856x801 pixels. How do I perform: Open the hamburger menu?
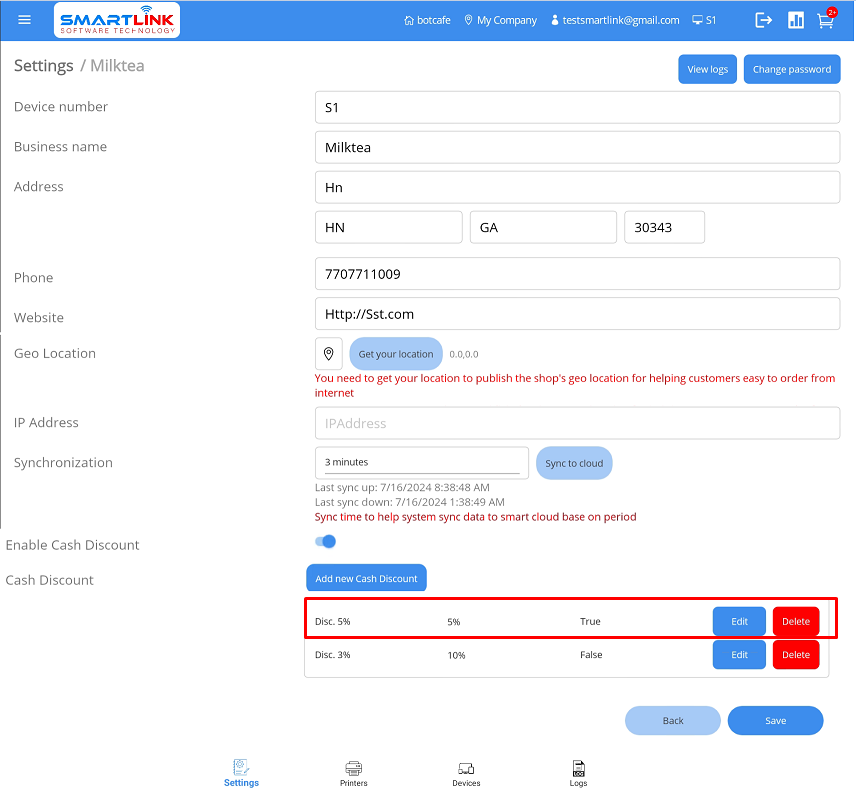[25, 20]
